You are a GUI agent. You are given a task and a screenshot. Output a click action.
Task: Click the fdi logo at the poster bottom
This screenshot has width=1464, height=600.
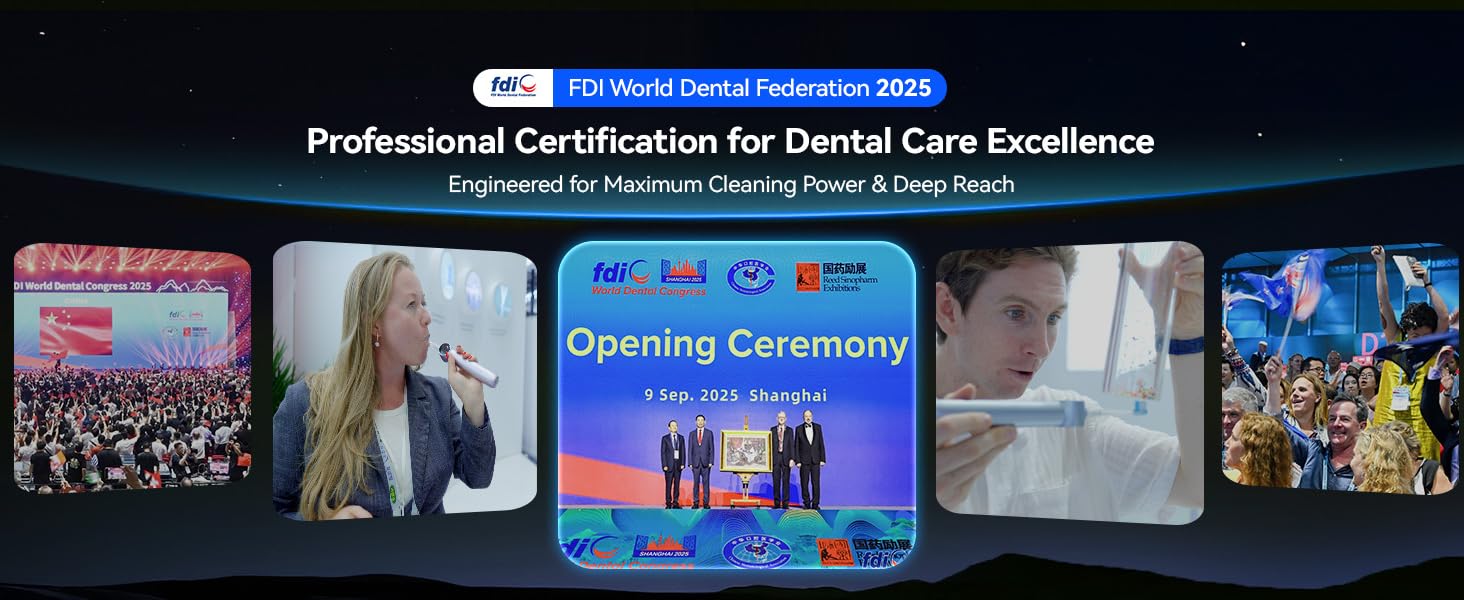point(590,549)
